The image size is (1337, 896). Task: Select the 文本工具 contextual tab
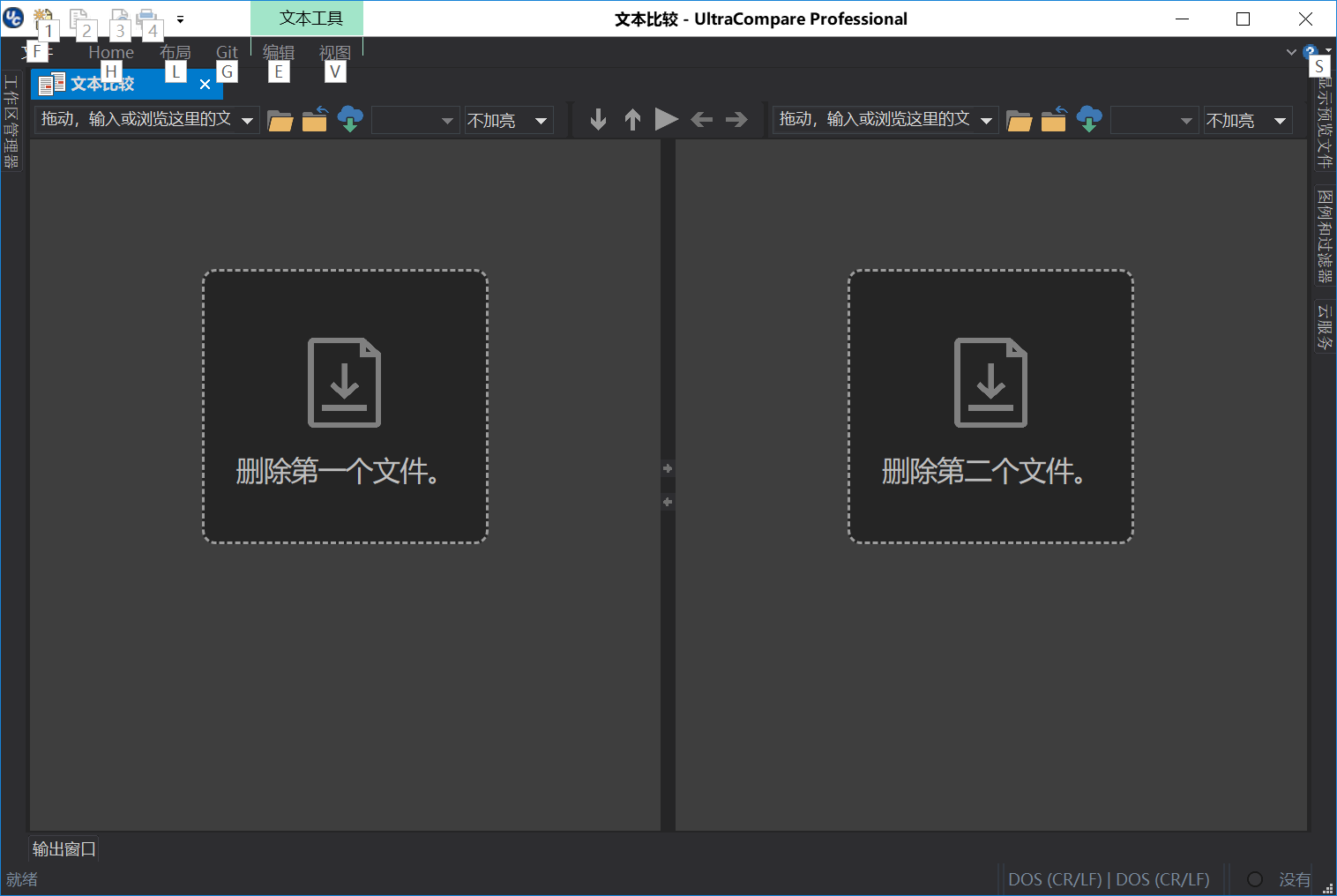click(307, 19)
